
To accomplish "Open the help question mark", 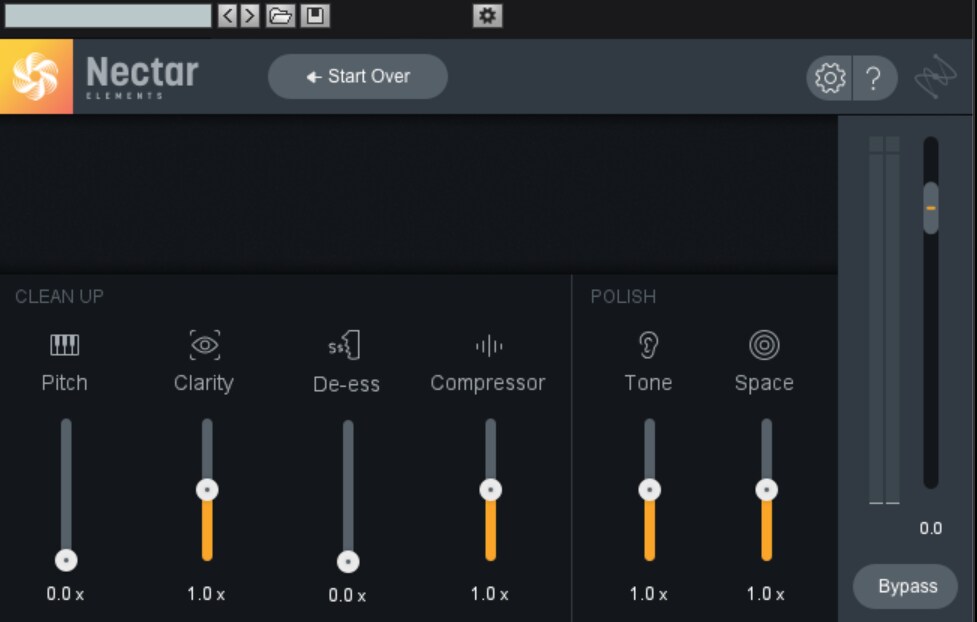I will (874, 78).
